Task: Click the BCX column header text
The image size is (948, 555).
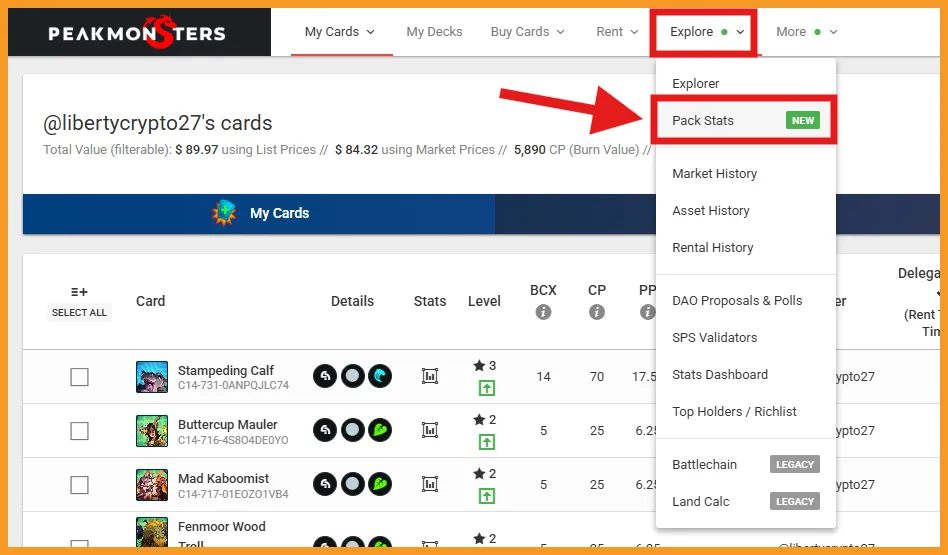Action: tap(543, 290)
